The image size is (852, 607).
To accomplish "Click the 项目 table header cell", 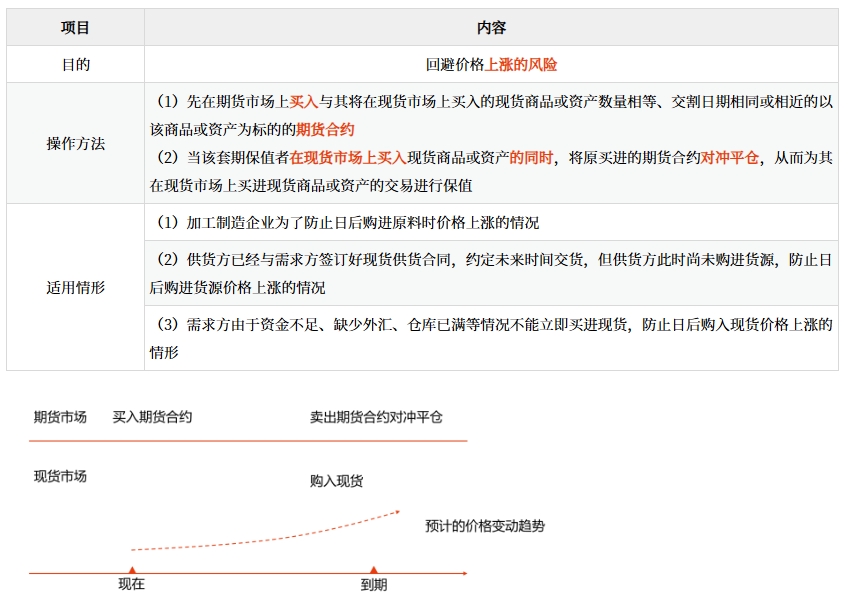I will pos(75,27).
